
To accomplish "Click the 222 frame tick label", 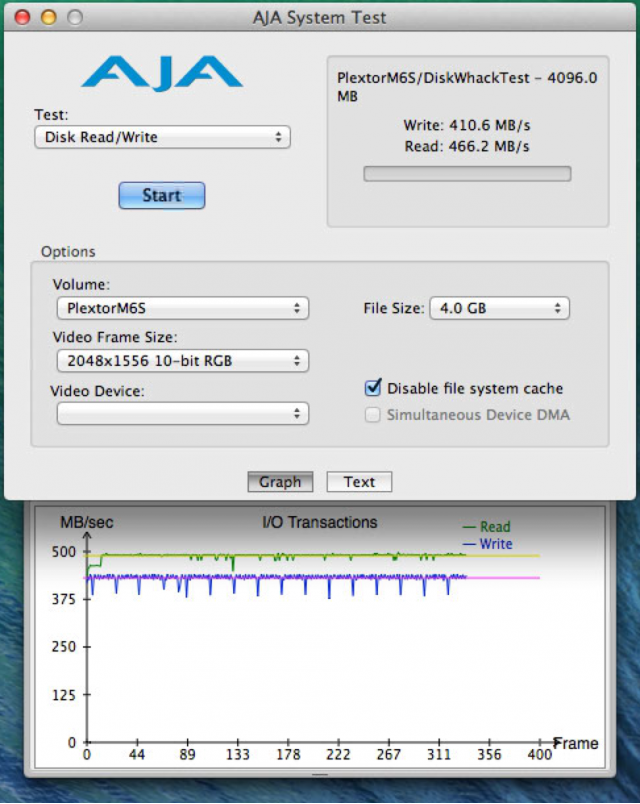I will pos(338,755).
